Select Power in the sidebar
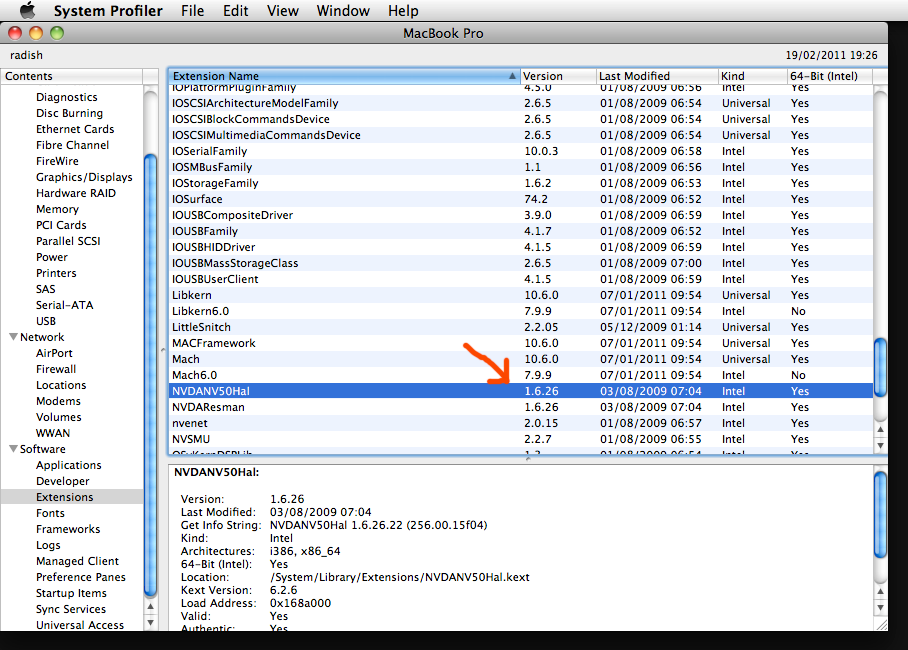The width and height of the screenshot is (908, 650). [52, 257]
